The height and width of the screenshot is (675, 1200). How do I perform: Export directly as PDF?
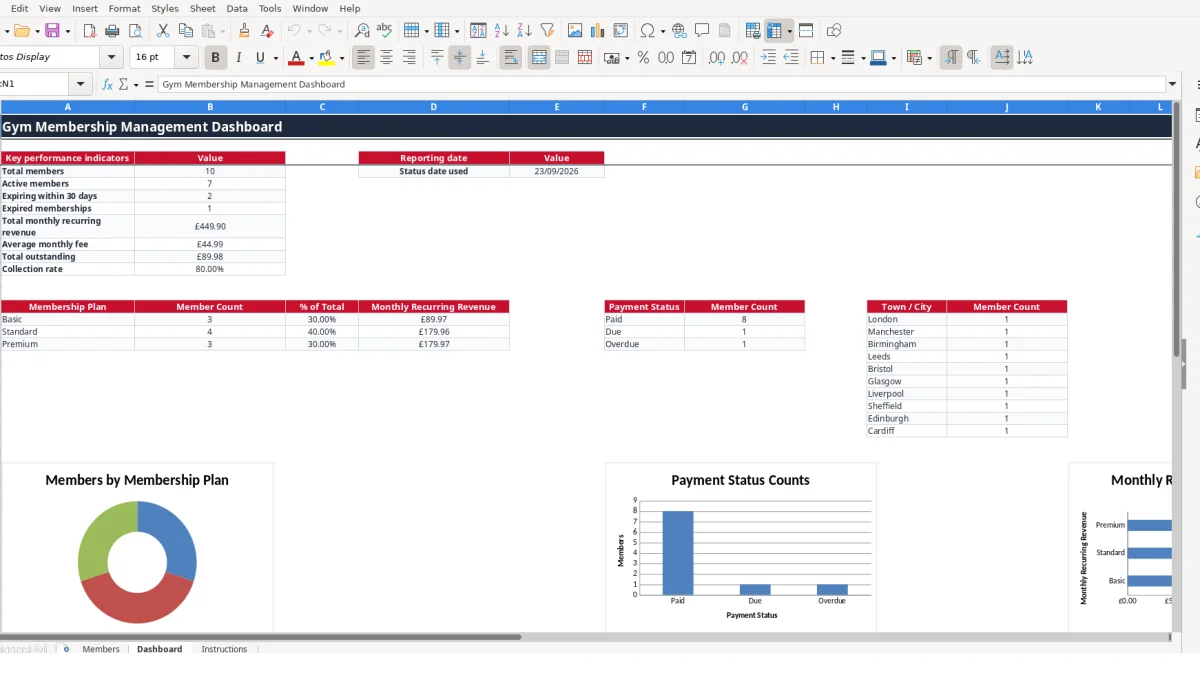click(x=90, y=31)
